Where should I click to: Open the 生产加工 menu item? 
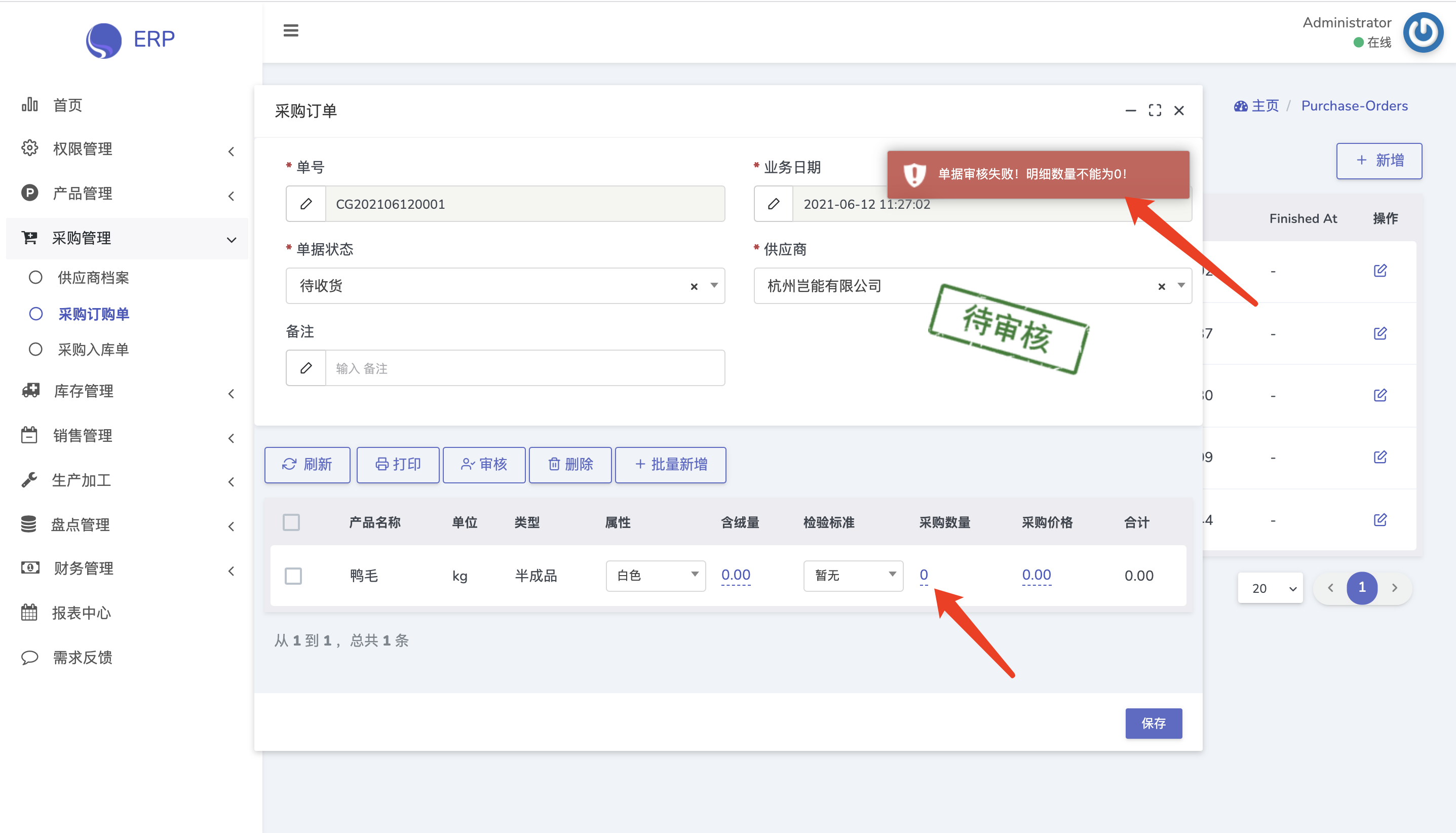click(x=127, y=480)
